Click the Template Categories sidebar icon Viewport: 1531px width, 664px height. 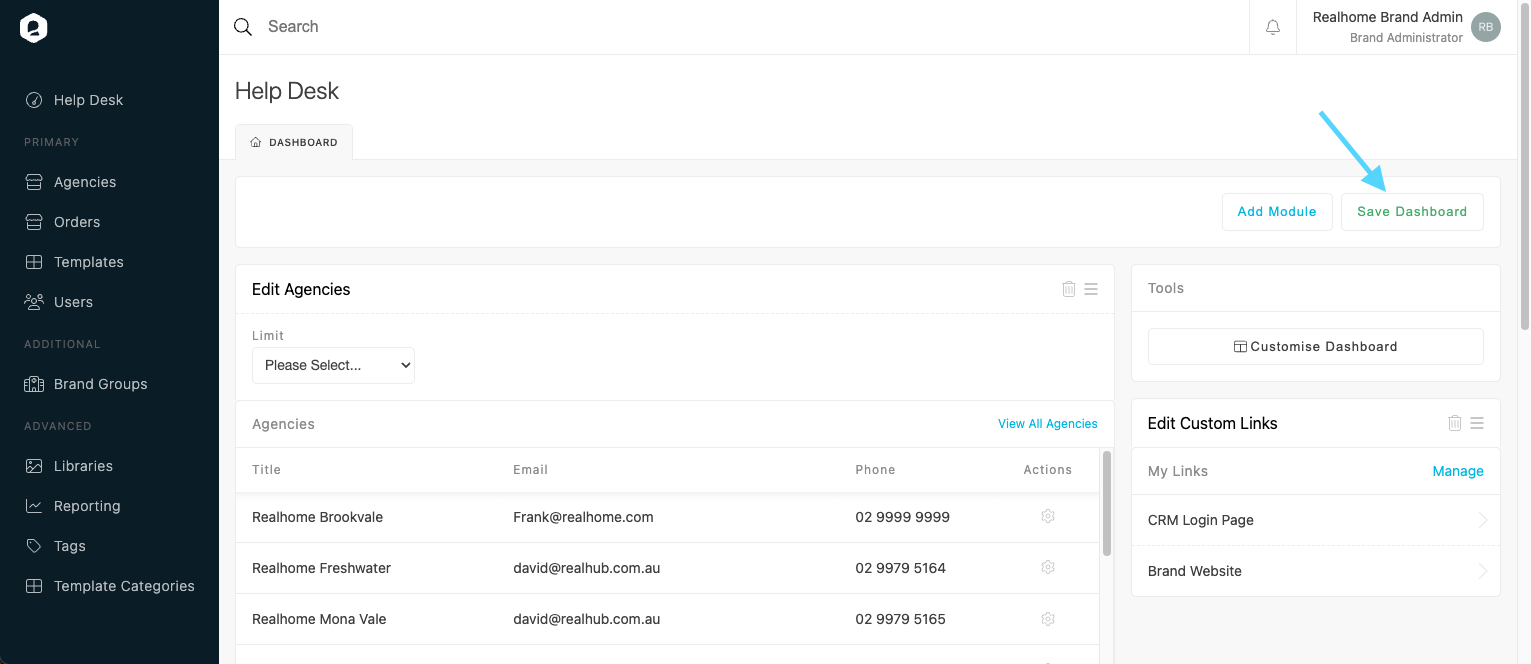(34, 586)
